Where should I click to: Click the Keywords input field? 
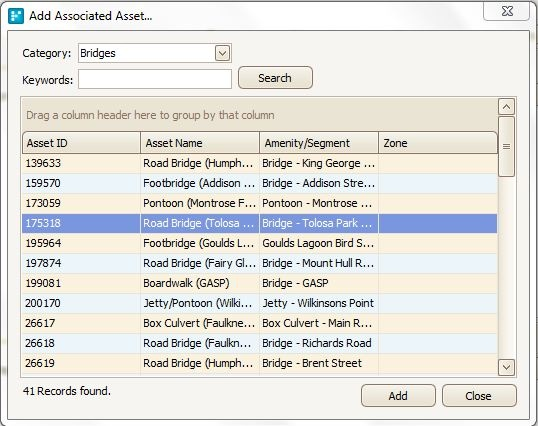point(155,79)
